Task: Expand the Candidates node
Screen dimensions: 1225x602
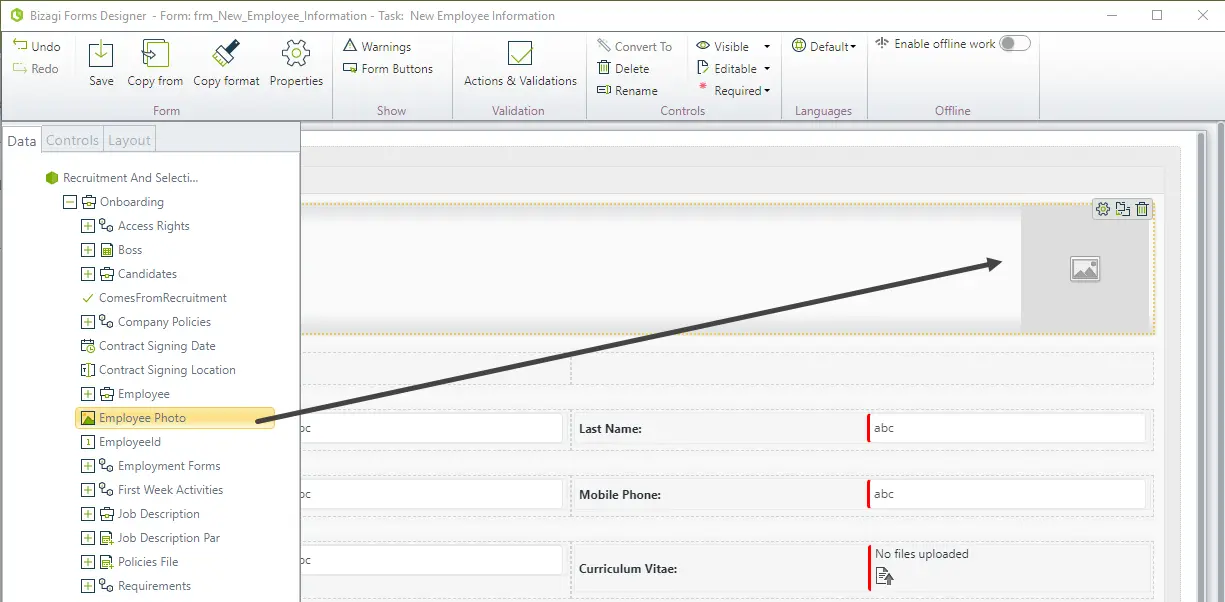Action: 88,274
